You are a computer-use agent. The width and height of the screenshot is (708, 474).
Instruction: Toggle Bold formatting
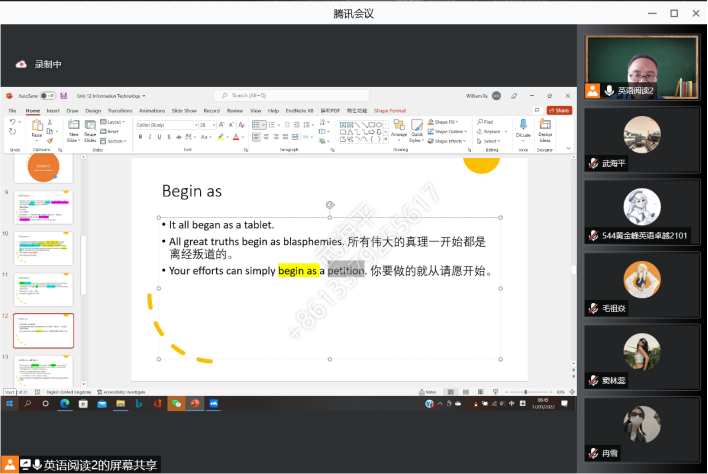coord(140,137)
